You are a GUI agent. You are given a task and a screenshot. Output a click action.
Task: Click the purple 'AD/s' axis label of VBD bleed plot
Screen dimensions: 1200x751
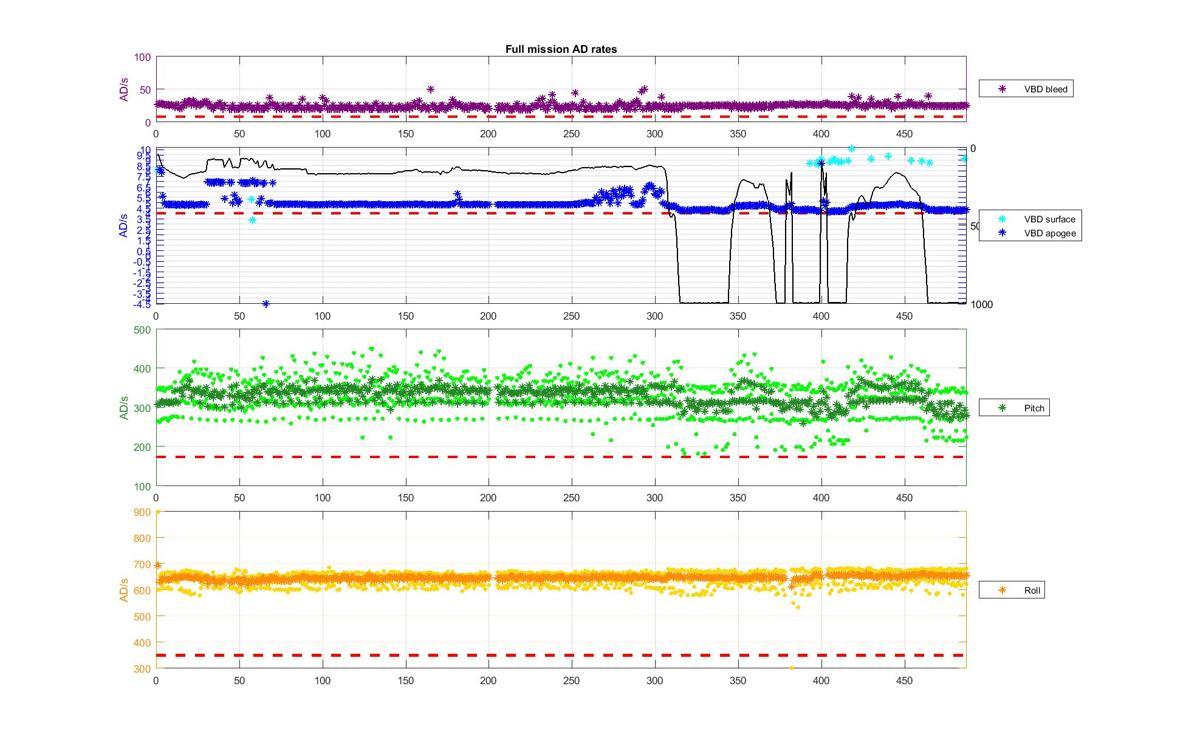coord(125,90)
